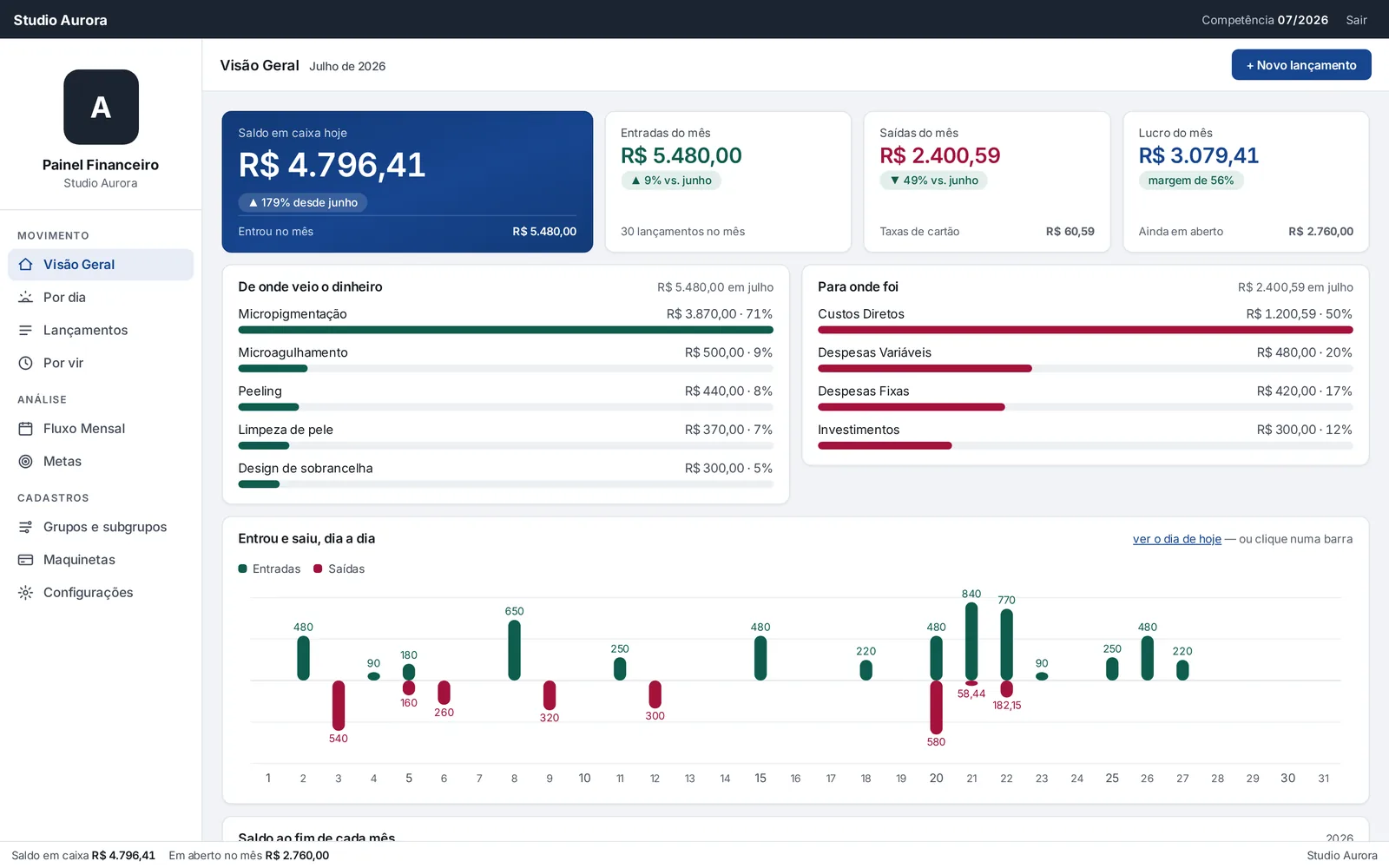Open Grupos e subgrupos
Screen dimensions: 1389x868
click(101, 527)
